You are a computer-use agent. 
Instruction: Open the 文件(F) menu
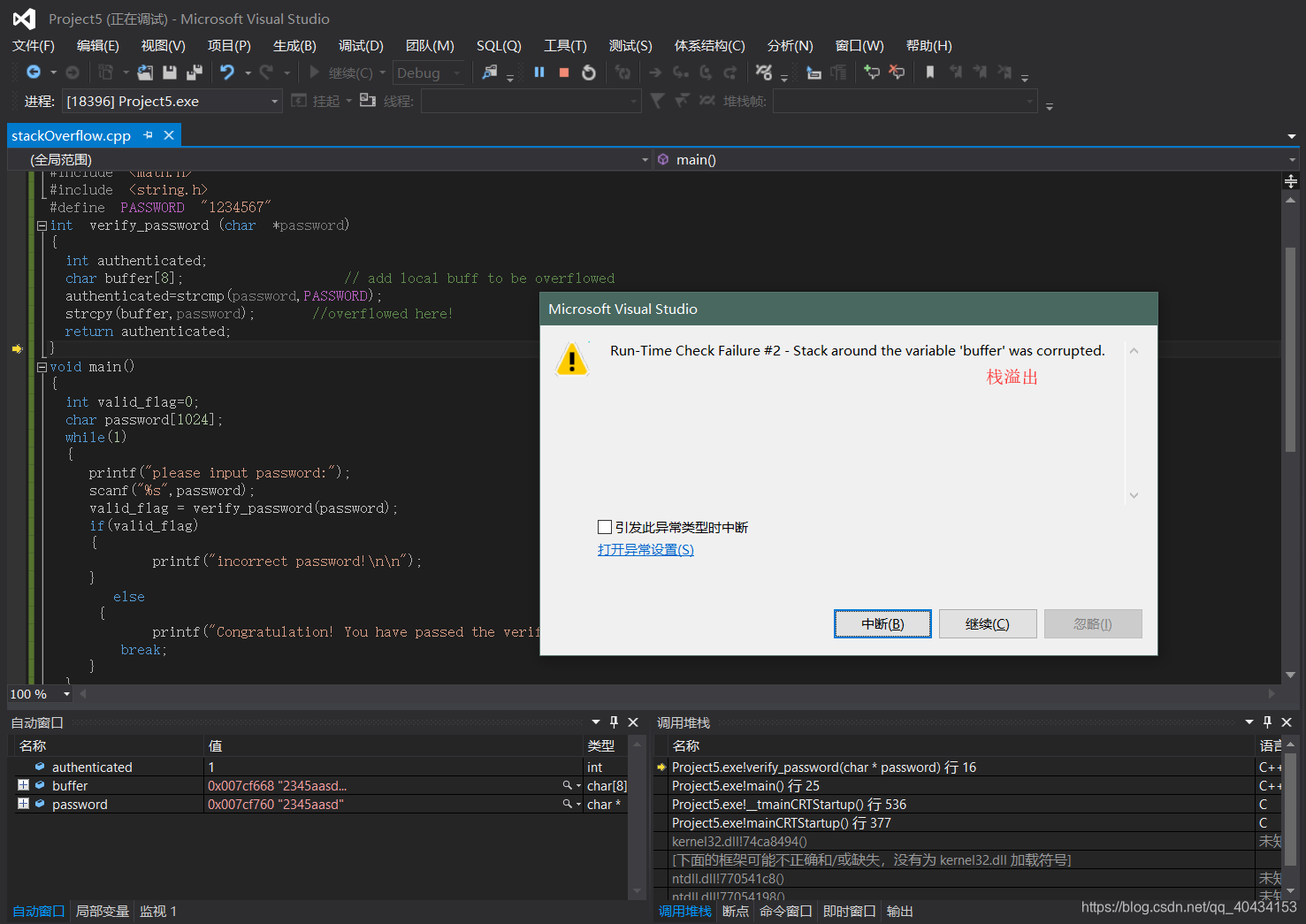[34, 45]
